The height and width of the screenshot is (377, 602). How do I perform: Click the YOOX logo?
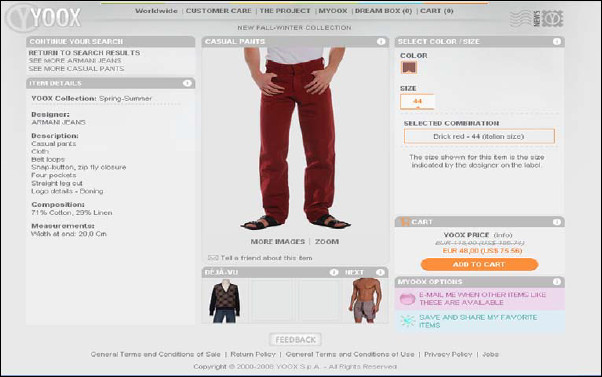44,18
